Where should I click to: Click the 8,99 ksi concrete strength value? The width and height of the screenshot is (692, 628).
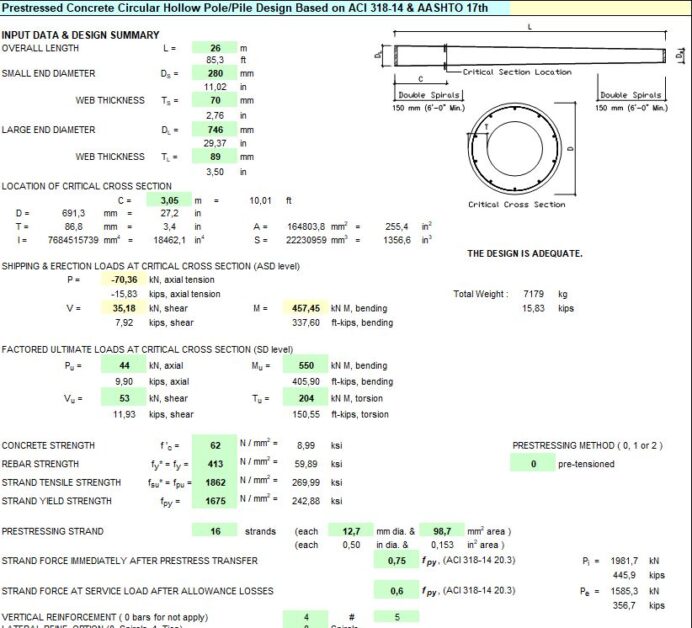(x=306, y=445)
